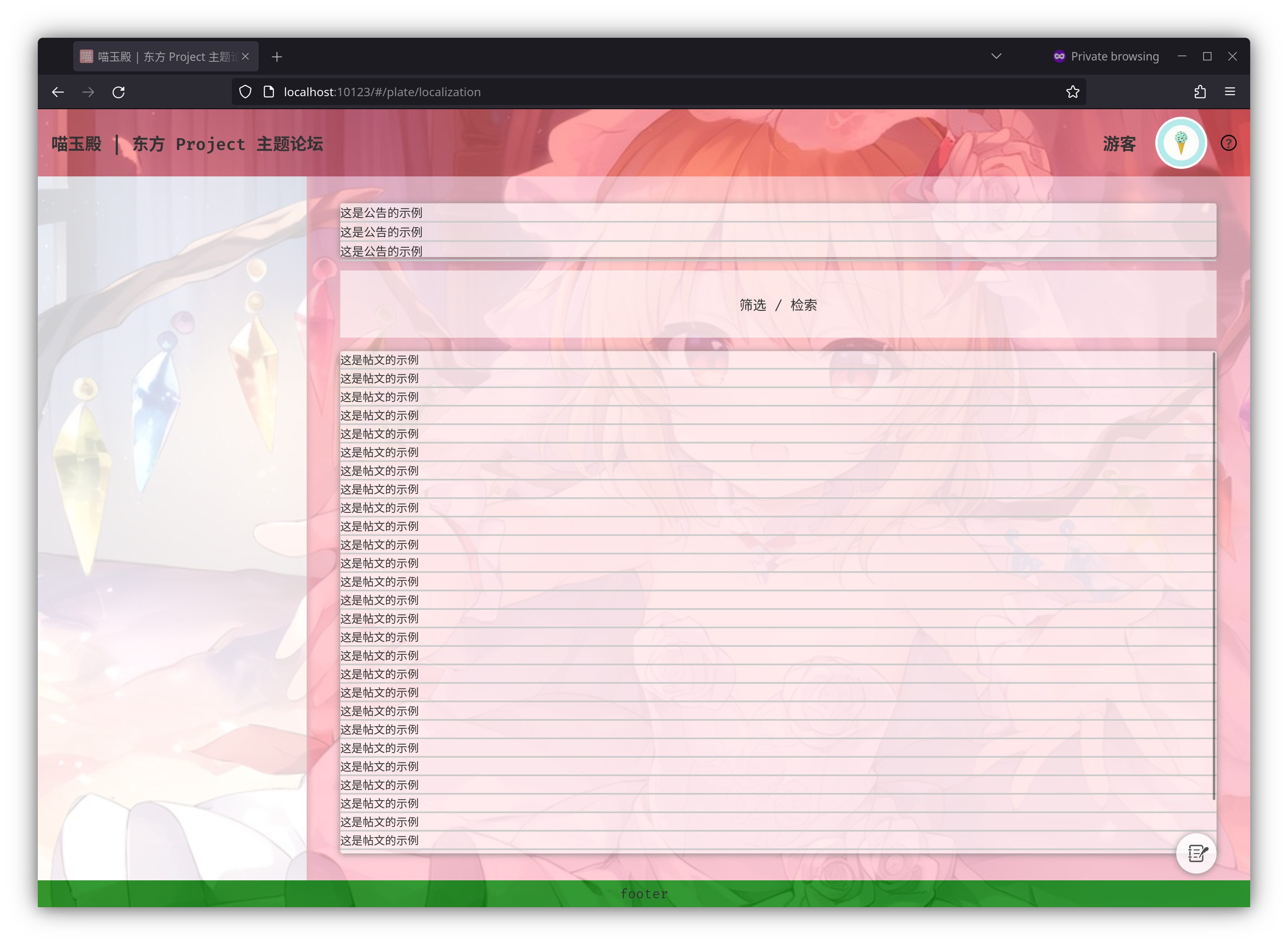Click the help question mark icon
Image resolution: width=1288 pixels, height=945 pixels.
[1228, 143]
